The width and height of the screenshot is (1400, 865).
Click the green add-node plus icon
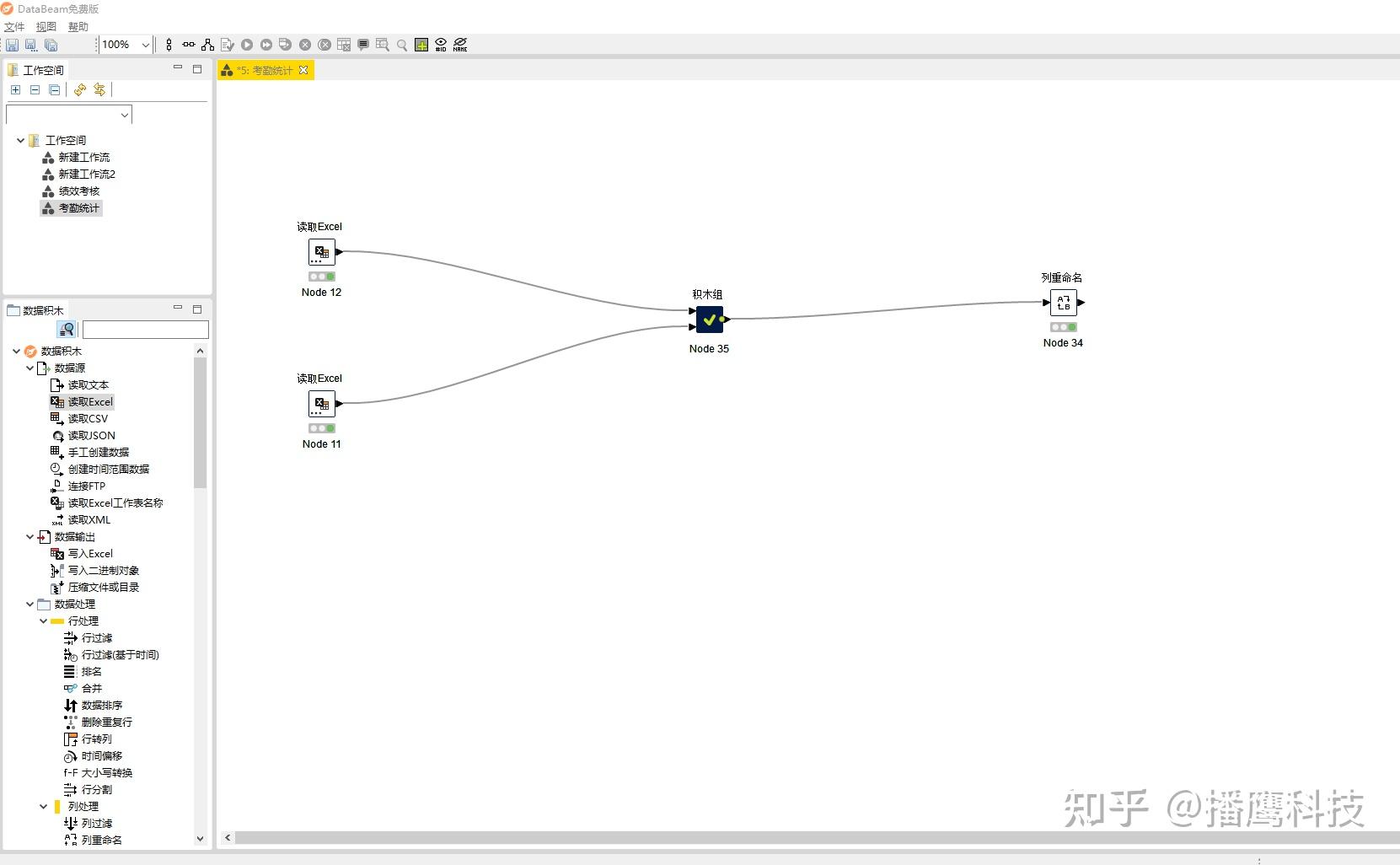[421, 45]
